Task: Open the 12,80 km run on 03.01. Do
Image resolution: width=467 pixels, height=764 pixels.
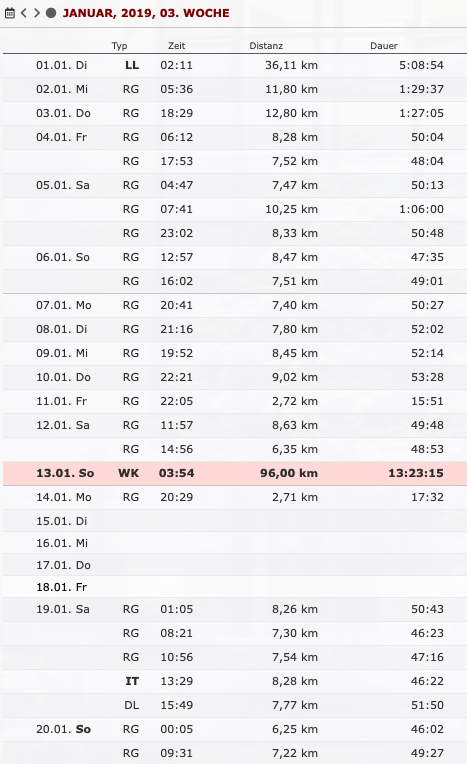Action: (235, 113)
